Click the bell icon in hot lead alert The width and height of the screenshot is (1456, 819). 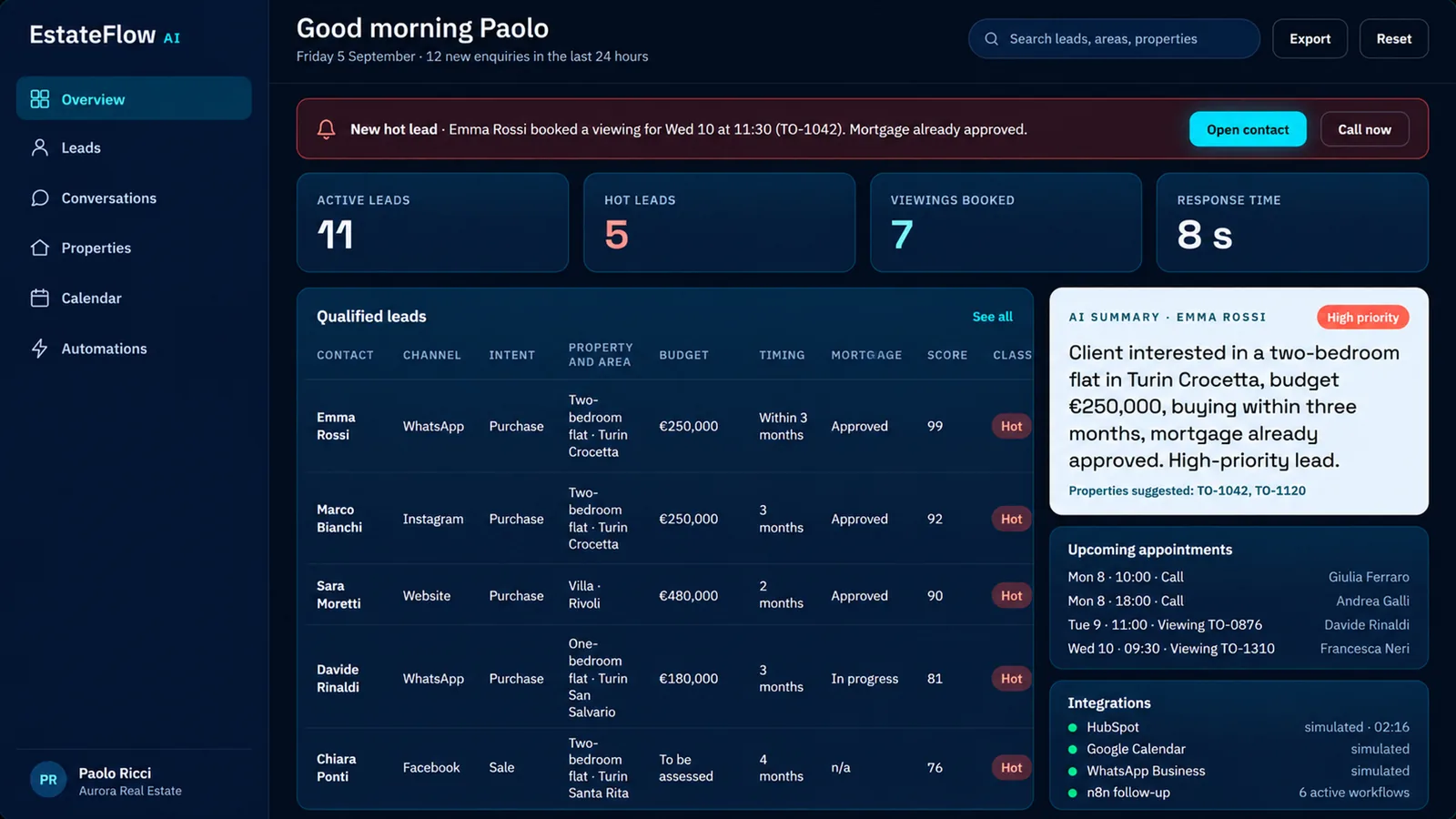pos(326,129)
